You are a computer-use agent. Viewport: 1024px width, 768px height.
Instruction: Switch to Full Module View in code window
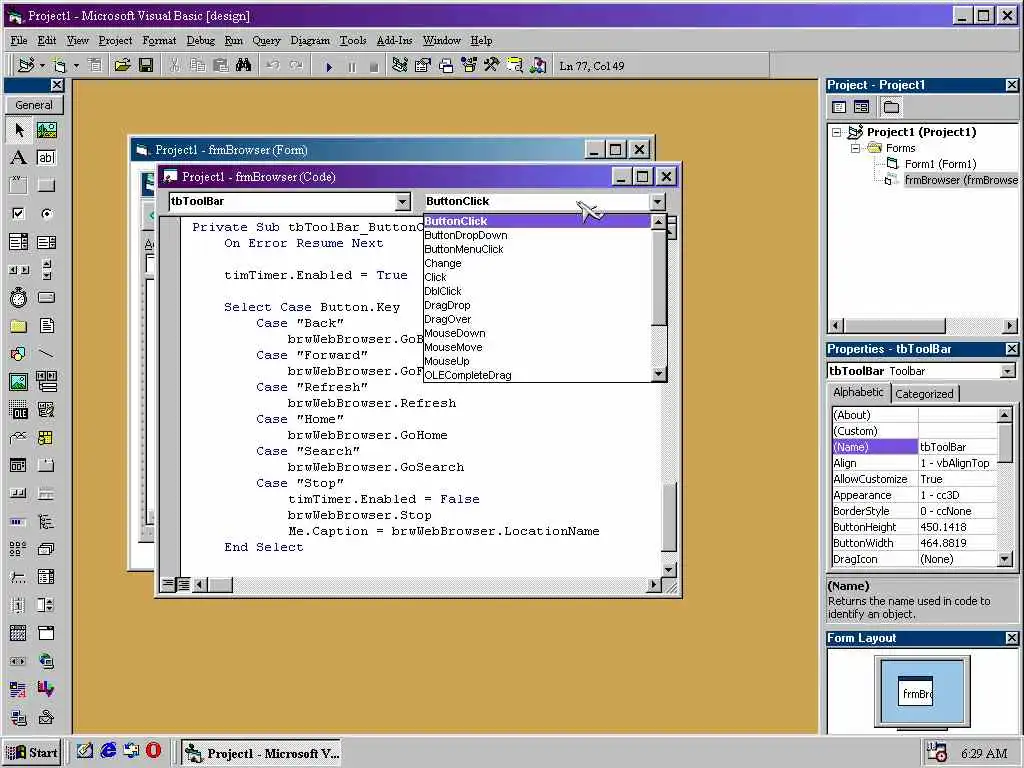pos(184,584)
